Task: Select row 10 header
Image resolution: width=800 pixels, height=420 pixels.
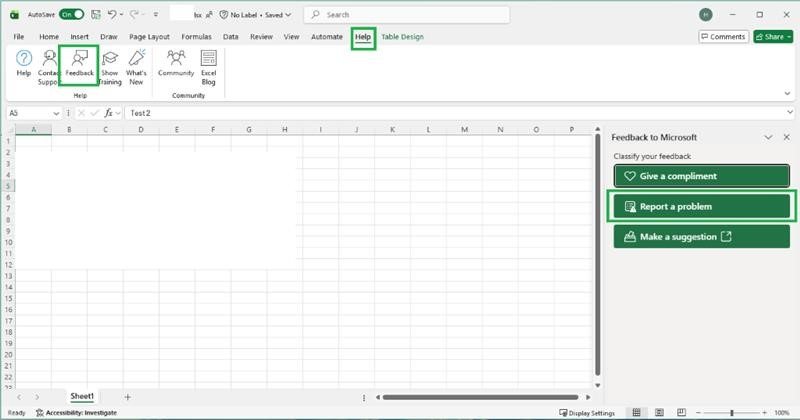Action: pyautogui.click(x=8, y=242)
